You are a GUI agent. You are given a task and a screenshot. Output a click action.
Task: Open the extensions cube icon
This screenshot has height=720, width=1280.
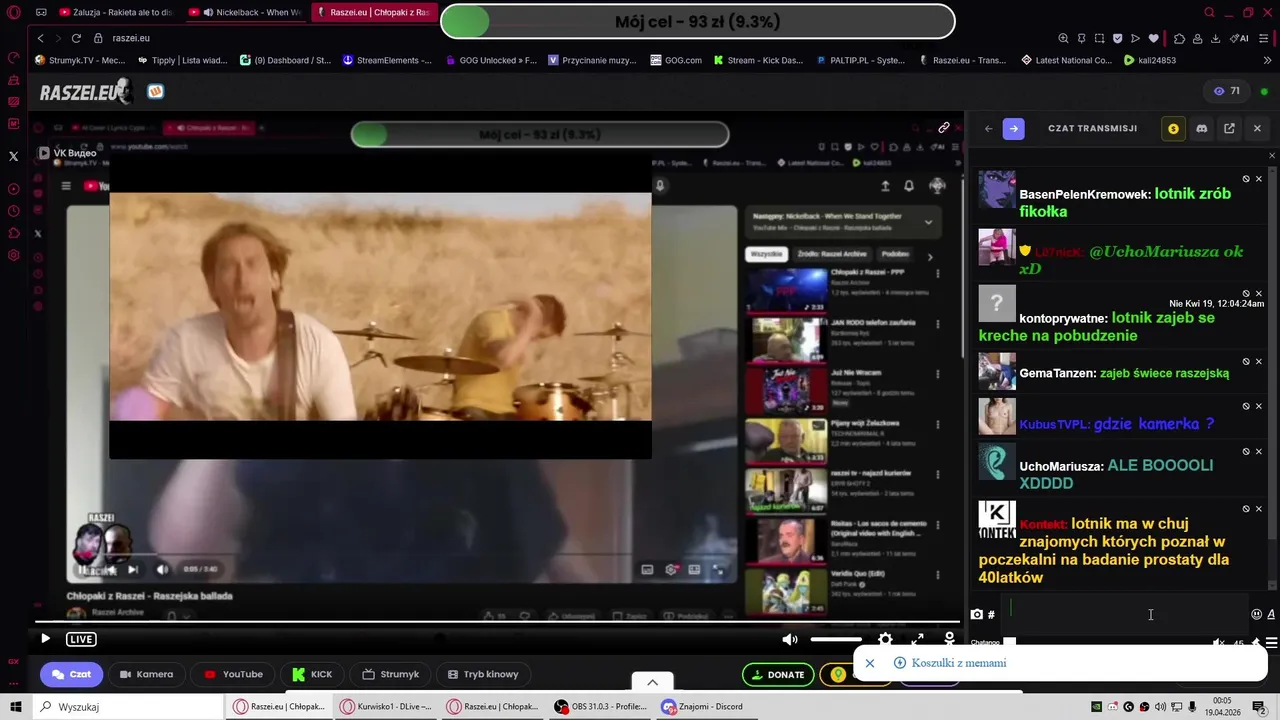point(1179,38)
